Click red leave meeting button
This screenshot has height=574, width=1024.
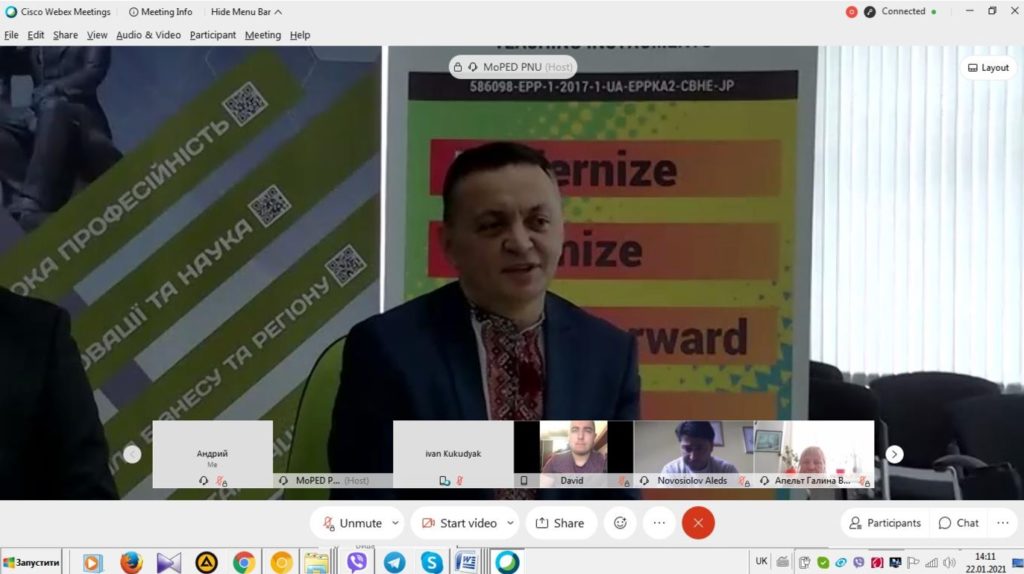698,523
